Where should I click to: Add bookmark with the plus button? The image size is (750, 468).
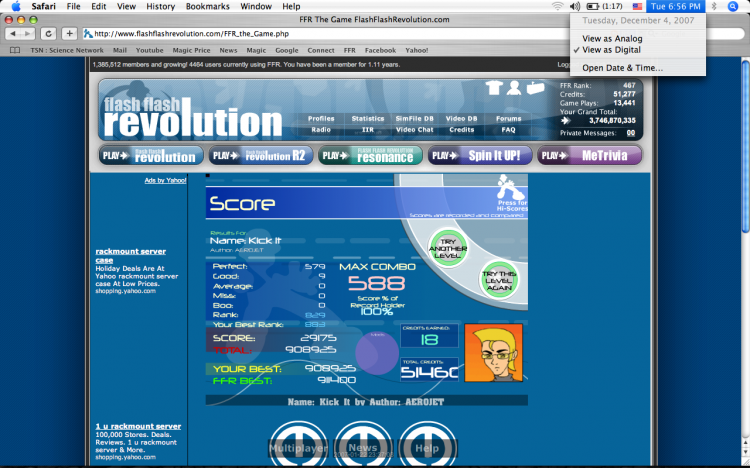[x=69, y=33]
